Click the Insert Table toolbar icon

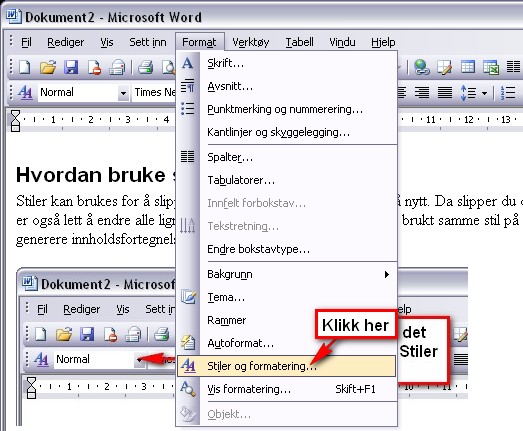[x=468, y=67]
